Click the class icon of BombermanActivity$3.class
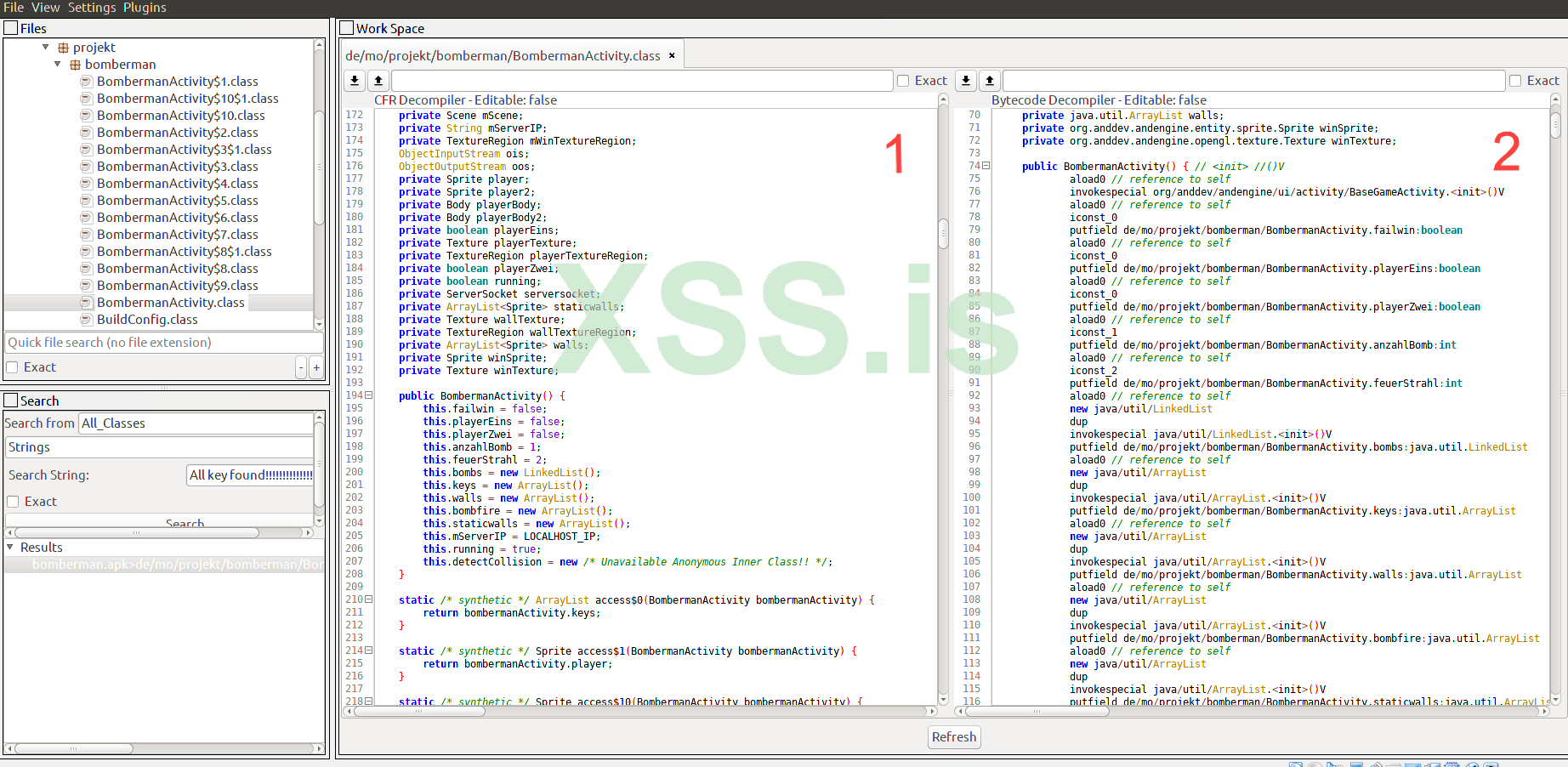The image size is (1568, 767). click(x=86, y=167)
